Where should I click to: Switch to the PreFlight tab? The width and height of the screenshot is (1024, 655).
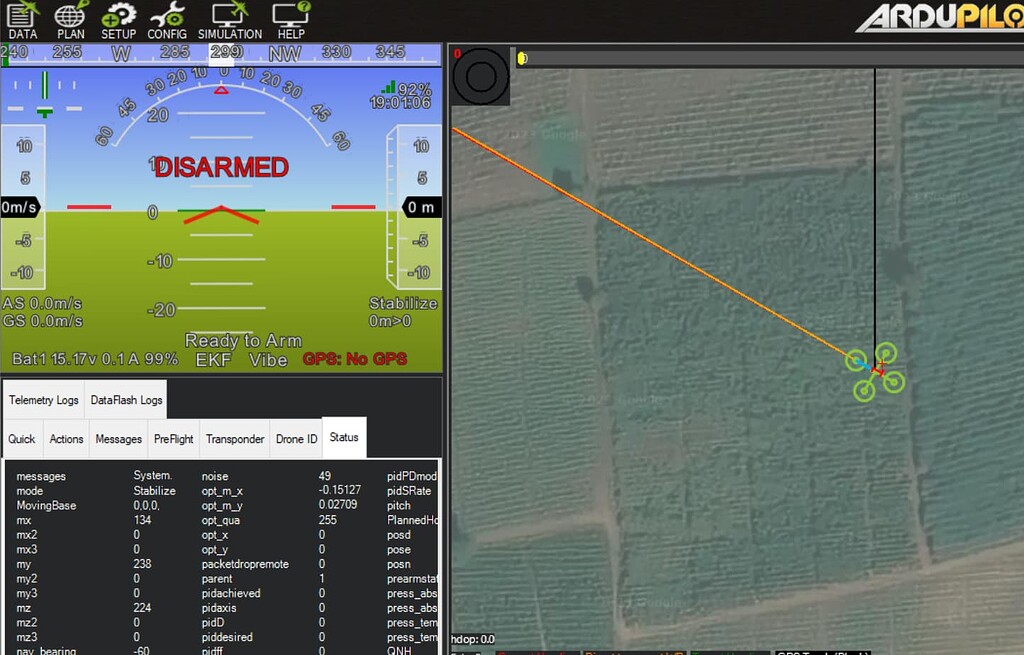point(173,438)
